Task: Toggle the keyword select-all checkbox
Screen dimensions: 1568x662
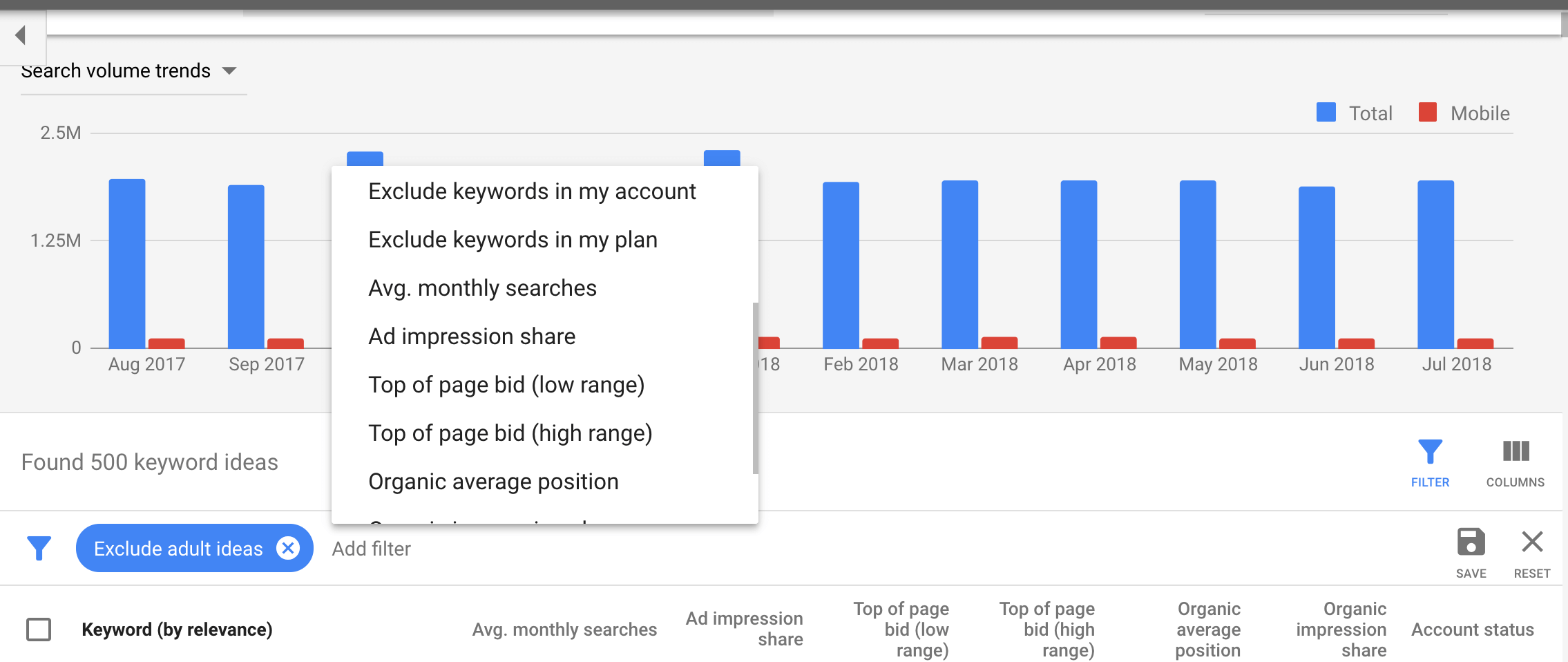Action: click(39, 630)
